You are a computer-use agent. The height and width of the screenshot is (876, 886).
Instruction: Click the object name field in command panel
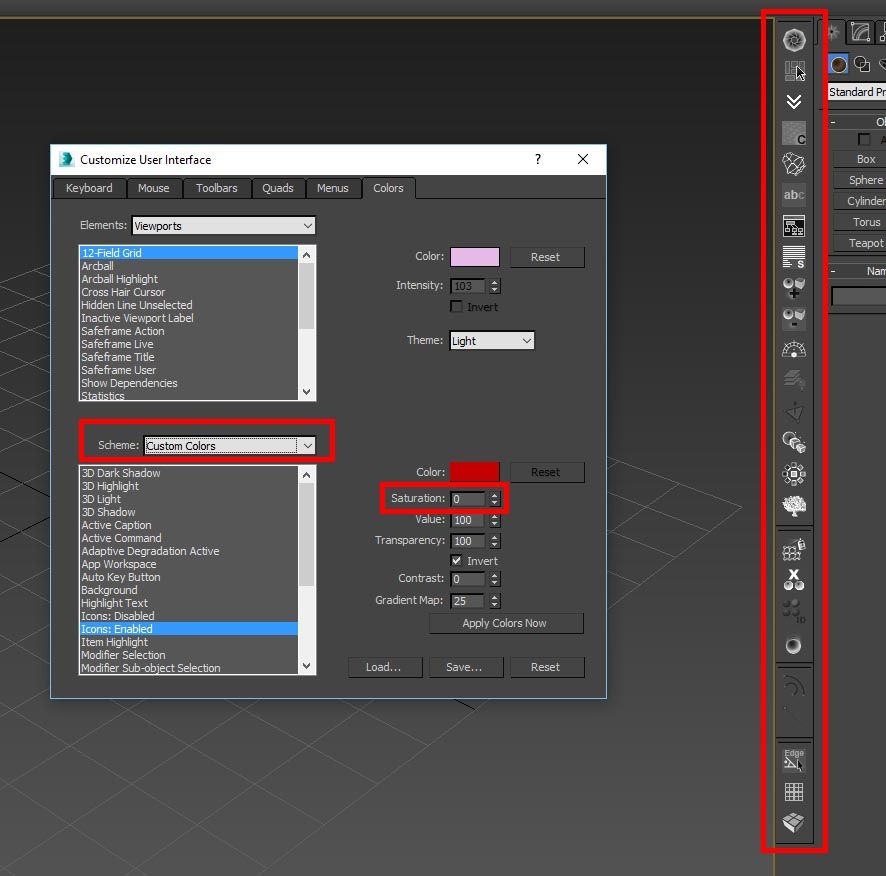[x=858, y=296]
